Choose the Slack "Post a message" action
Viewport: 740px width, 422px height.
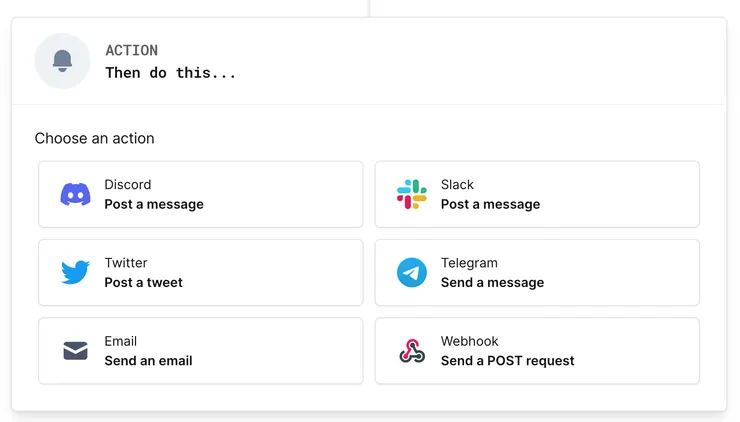pyautogui.click(x=490, y=204)
